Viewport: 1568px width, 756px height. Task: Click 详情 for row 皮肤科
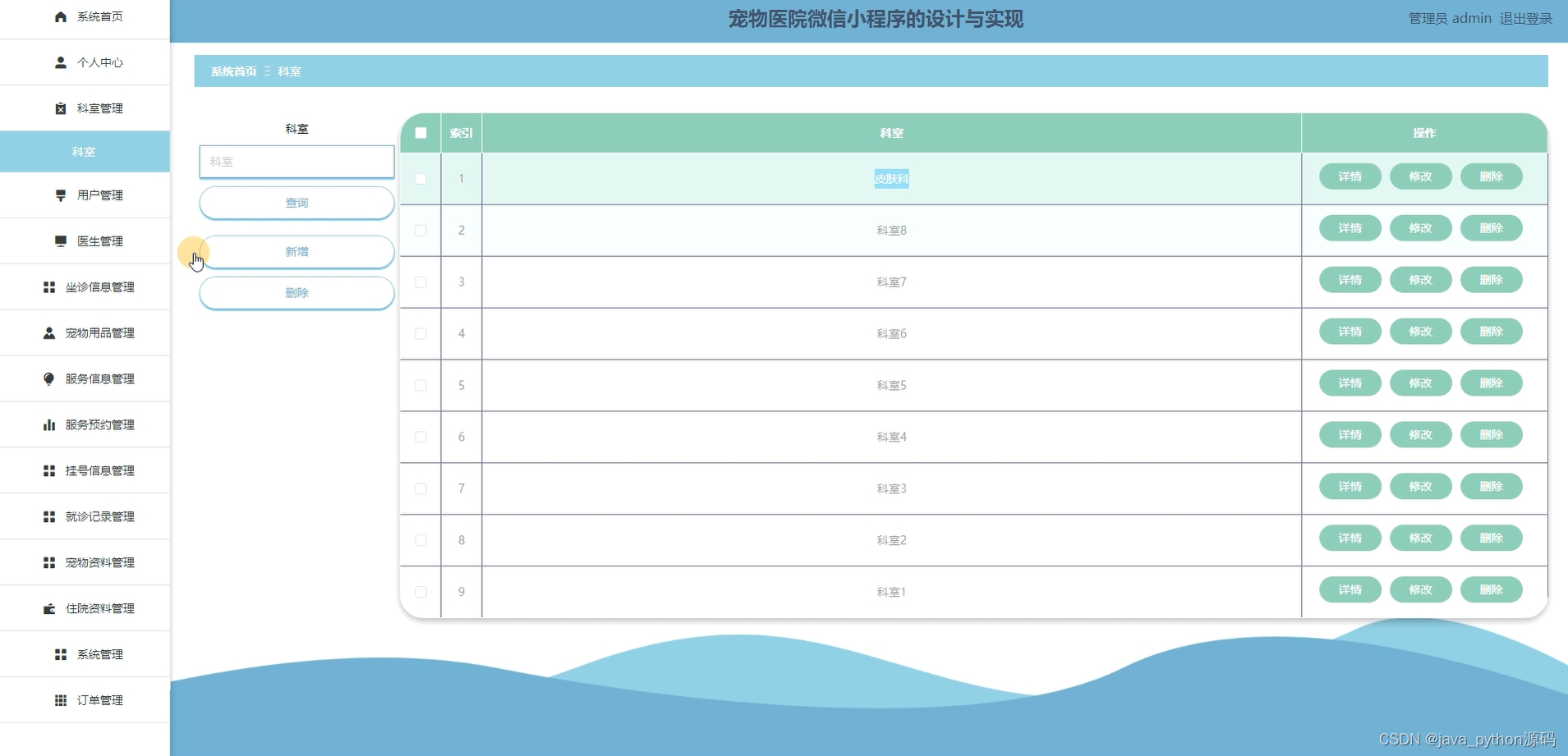pyautogui.click(x=1350, y=176)
